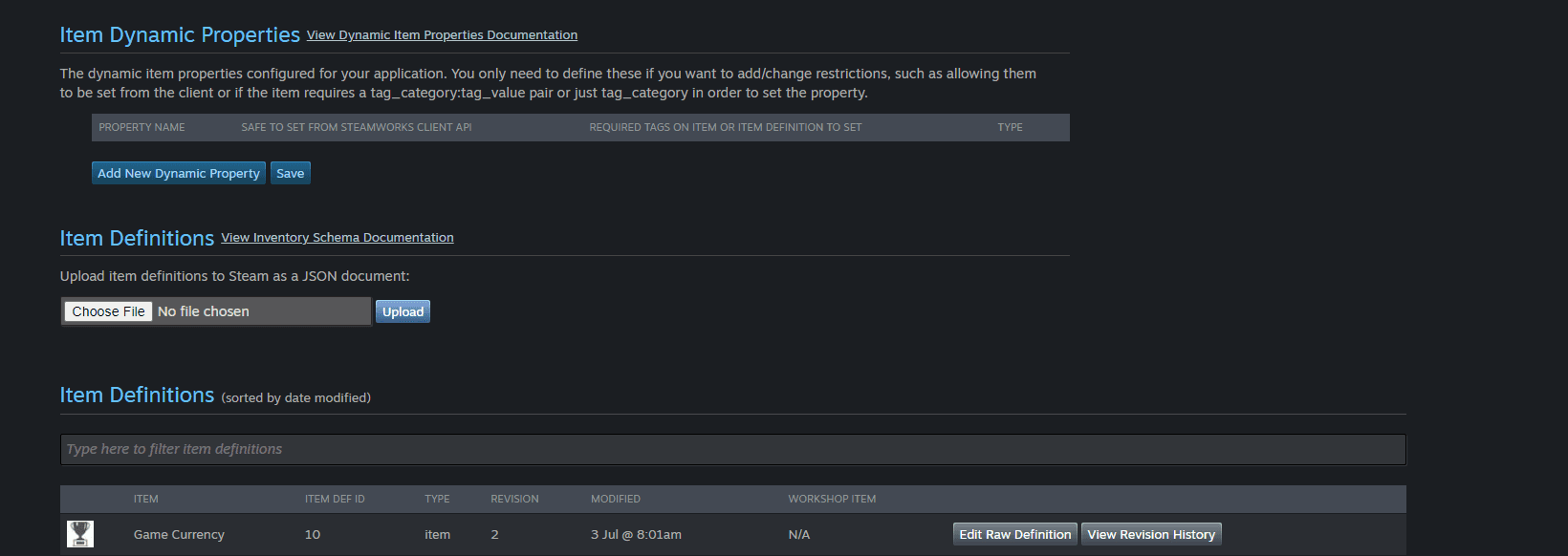Click the No file chosen label
Viewport: 1568px width, 556px height.
(x=204, y=311)
